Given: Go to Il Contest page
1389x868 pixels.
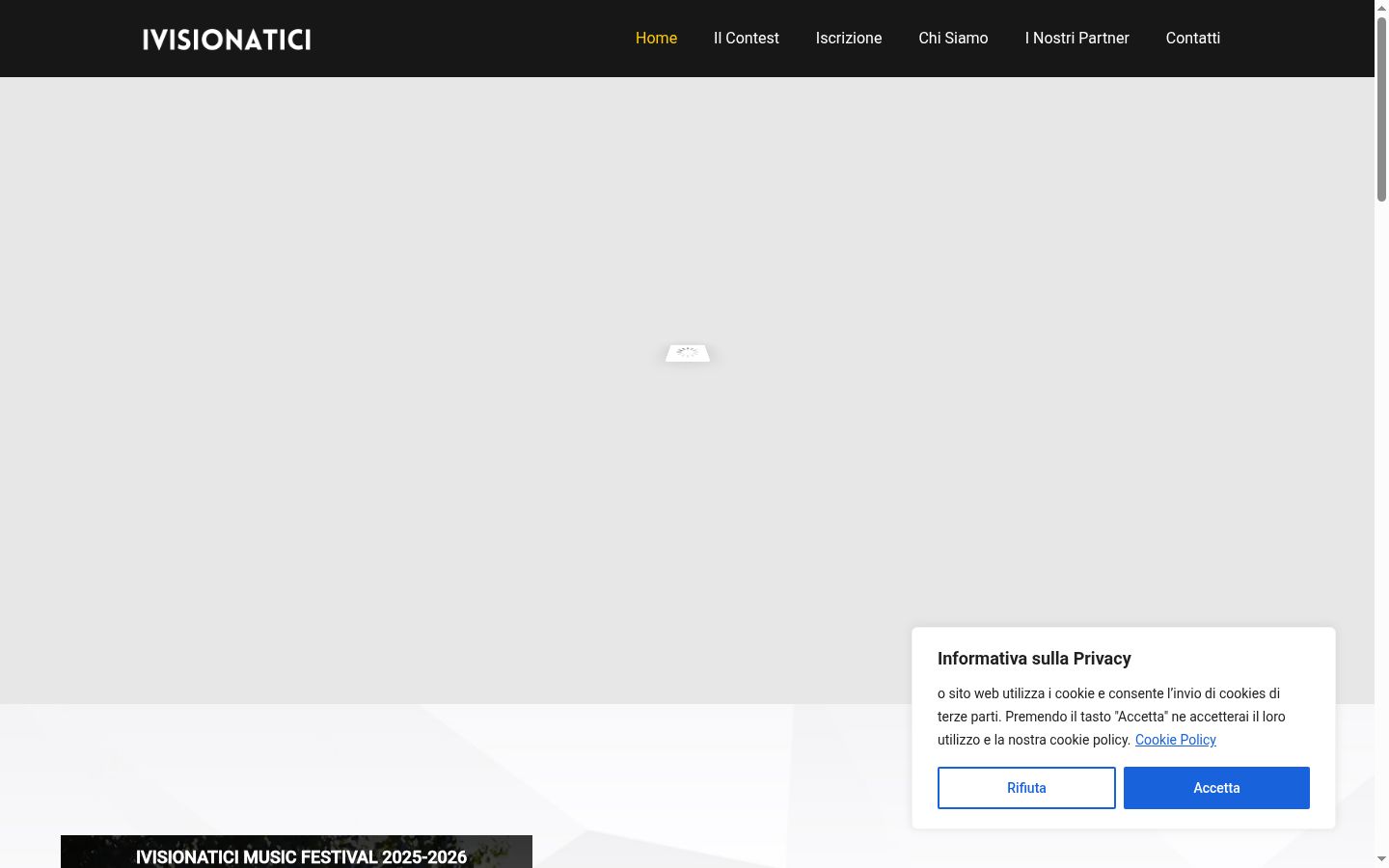Looking at the screenshot, I should coord(746,39).
